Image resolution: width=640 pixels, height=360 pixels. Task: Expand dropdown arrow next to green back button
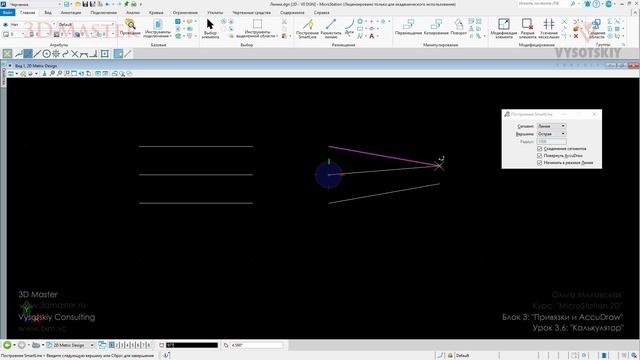(14, 345)
